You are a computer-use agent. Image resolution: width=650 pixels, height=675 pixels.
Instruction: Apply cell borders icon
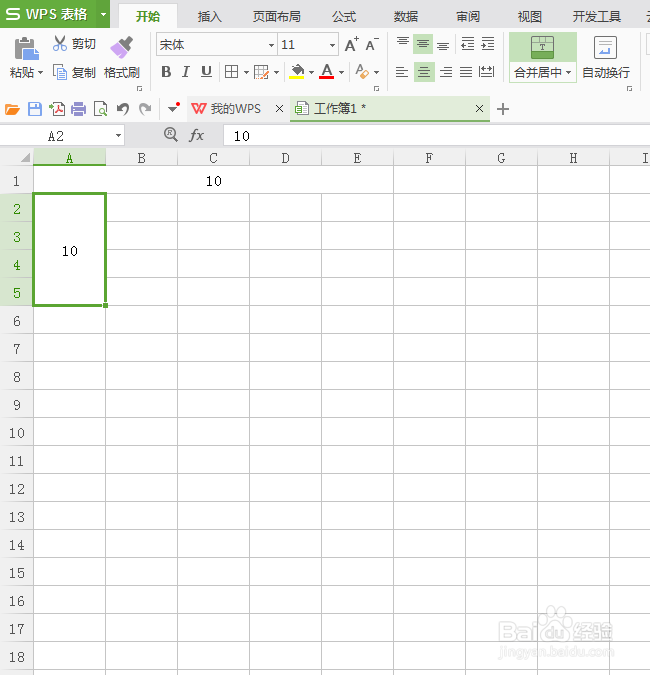click(232, 72)
